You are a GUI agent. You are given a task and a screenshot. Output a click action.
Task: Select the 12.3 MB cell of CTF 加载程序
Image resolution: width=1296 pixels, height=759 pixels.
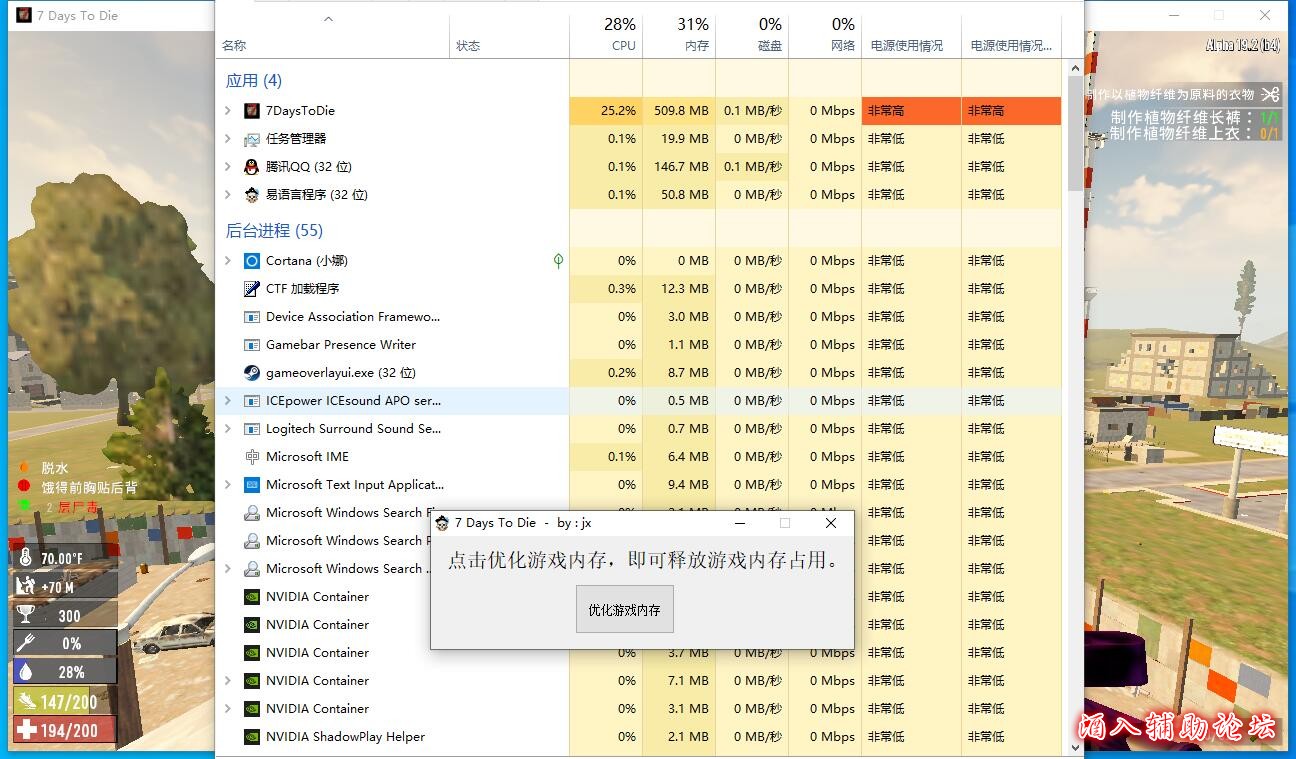(x=679, y=289)
